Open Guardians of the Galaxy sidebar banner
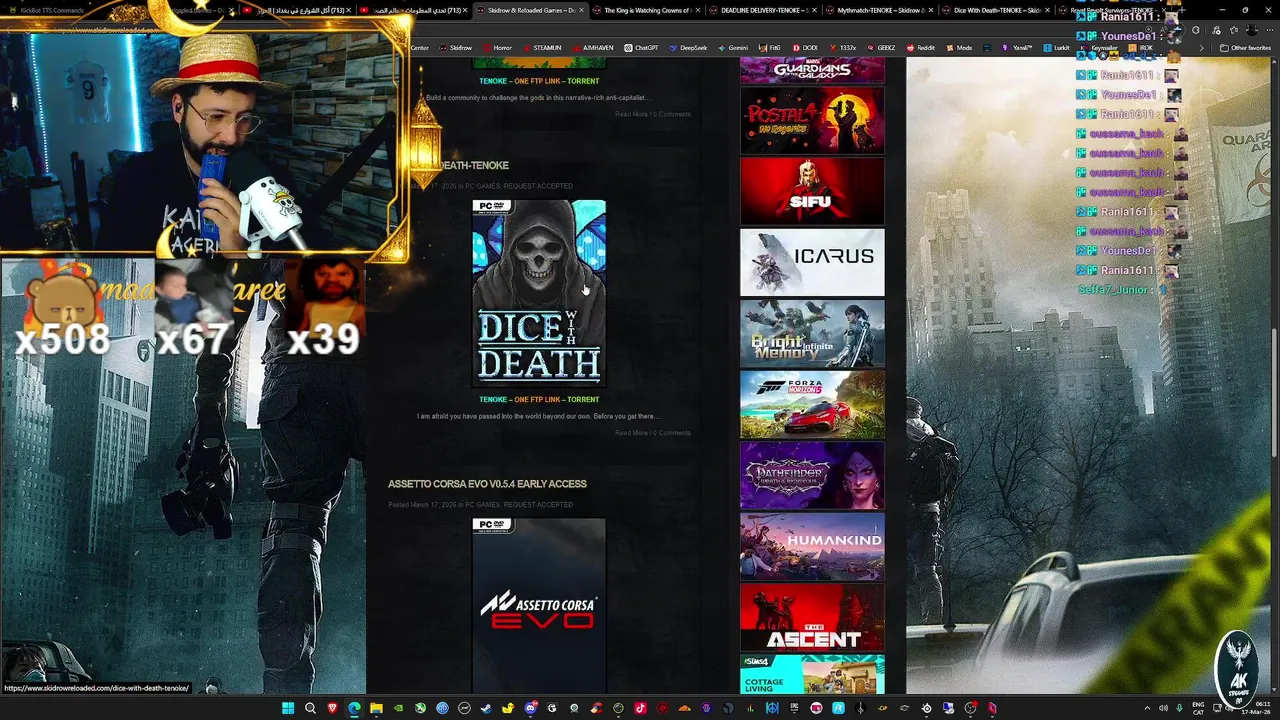Image resolution: width=1280 pixels, height=720 pixels. point(812,70)
